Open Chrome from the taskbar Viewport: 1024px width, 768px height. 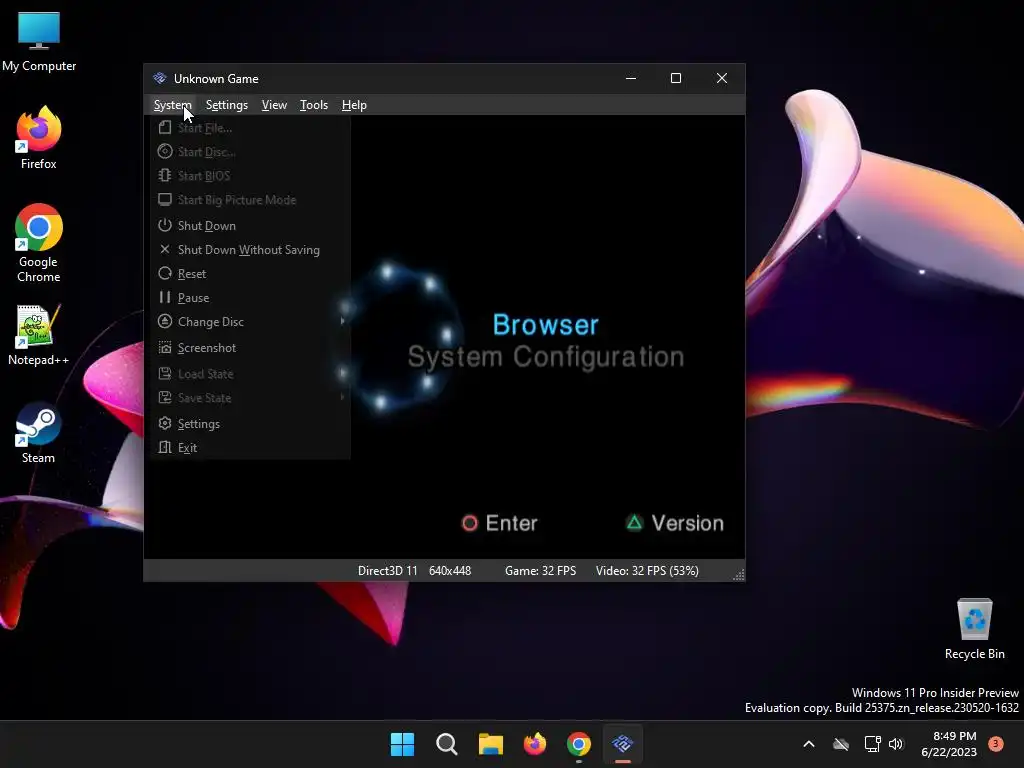click(x=579, y=744)
